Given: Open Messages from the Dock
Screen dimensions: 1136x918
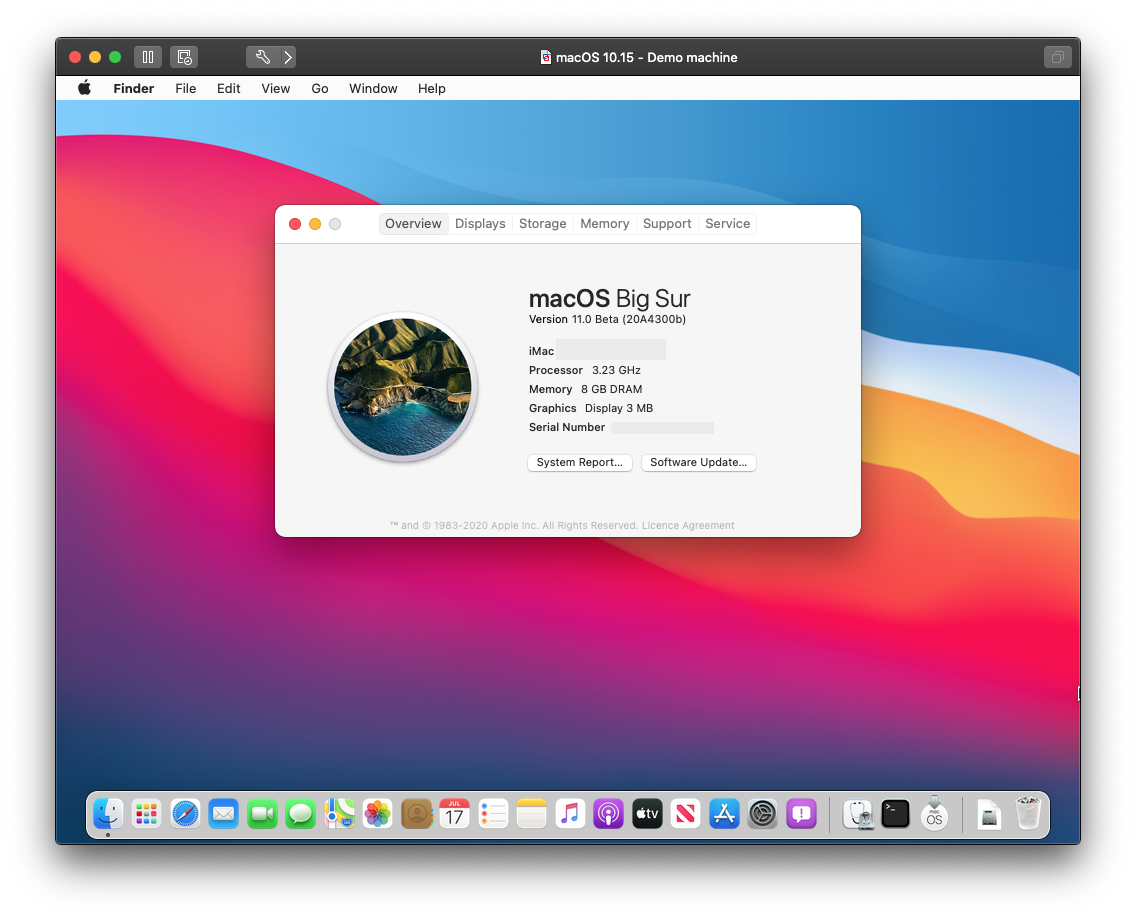Looking at the screenshot, I should 301,814.
